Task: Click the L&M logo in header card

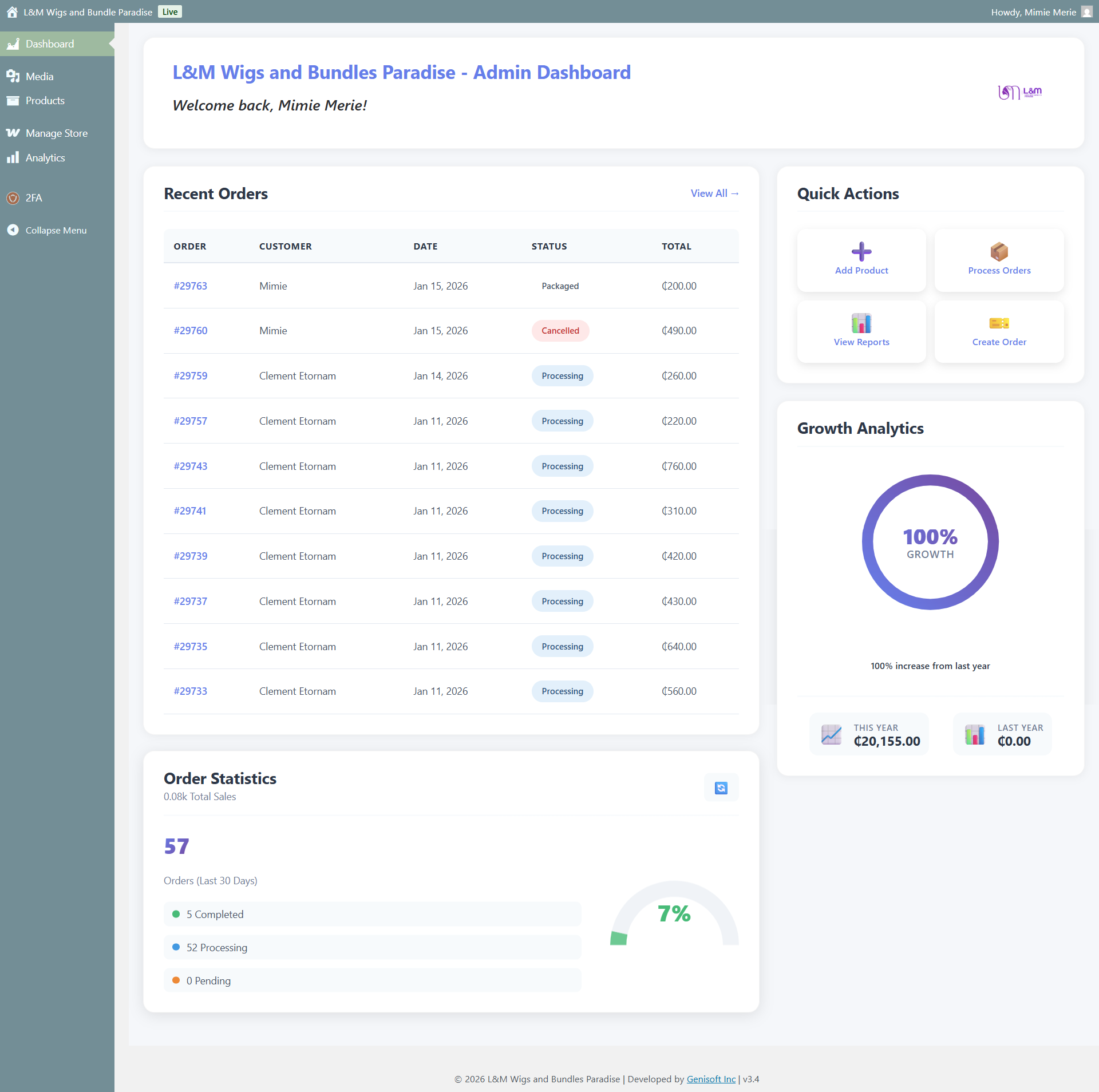Action: point(1019,92)
